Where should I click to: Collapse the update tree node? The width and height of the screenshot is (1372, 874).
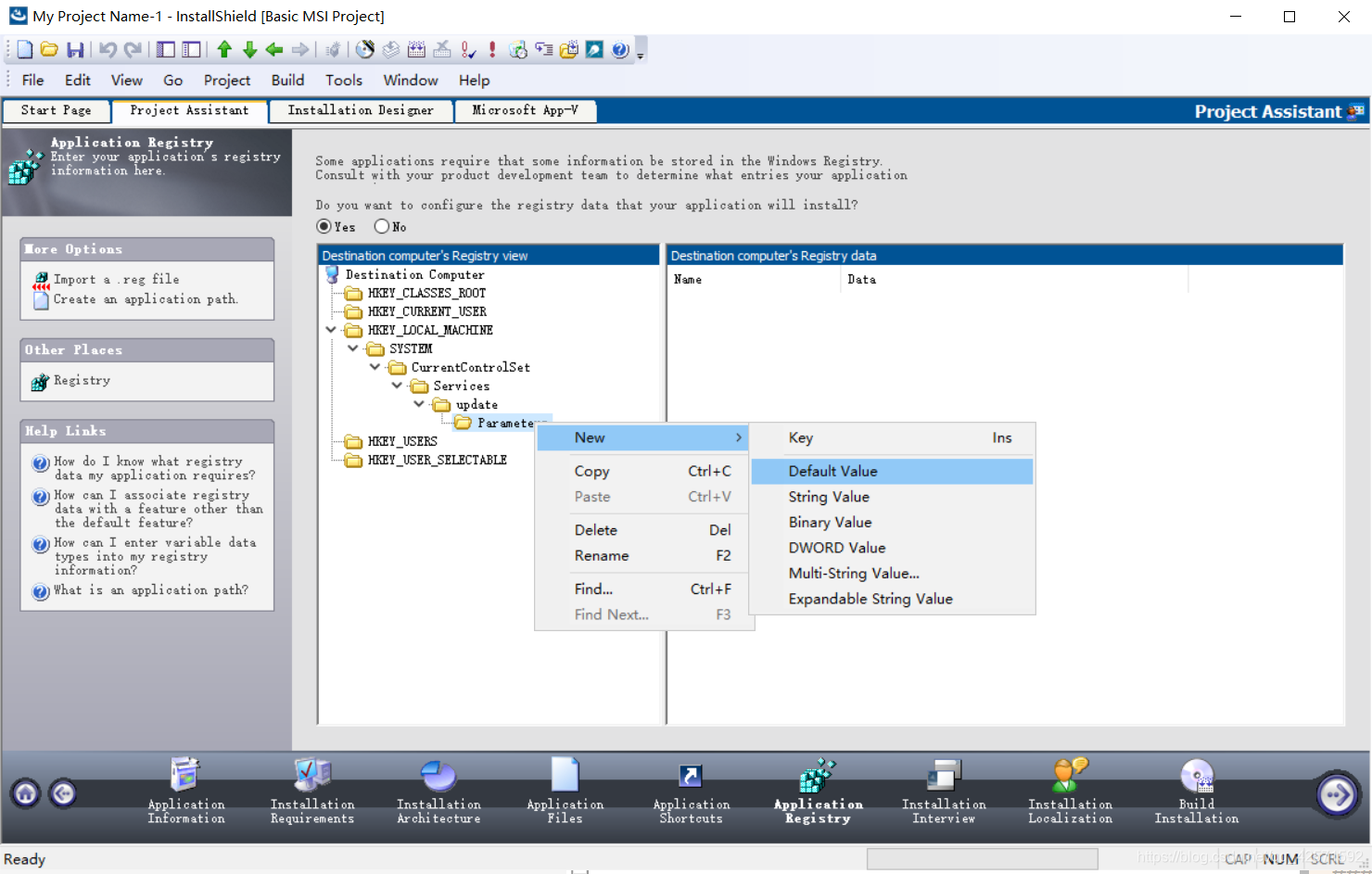coord(419,403)
